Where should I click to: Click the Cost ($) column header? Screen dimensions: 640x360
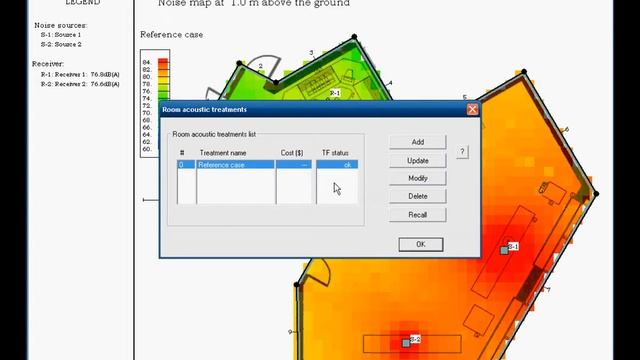pos(292,153)
